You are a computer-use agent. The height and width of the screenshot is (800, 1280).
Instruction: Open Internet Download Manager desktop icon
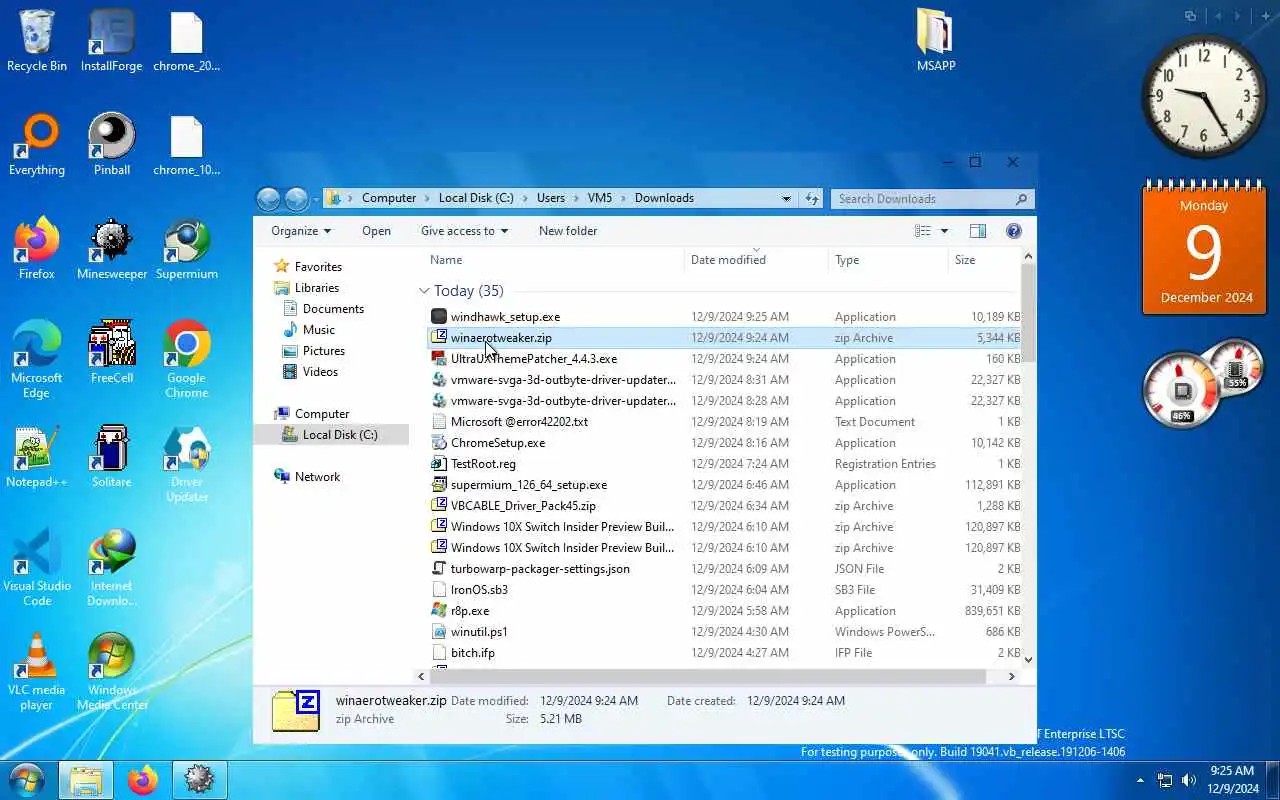point(112,568)
